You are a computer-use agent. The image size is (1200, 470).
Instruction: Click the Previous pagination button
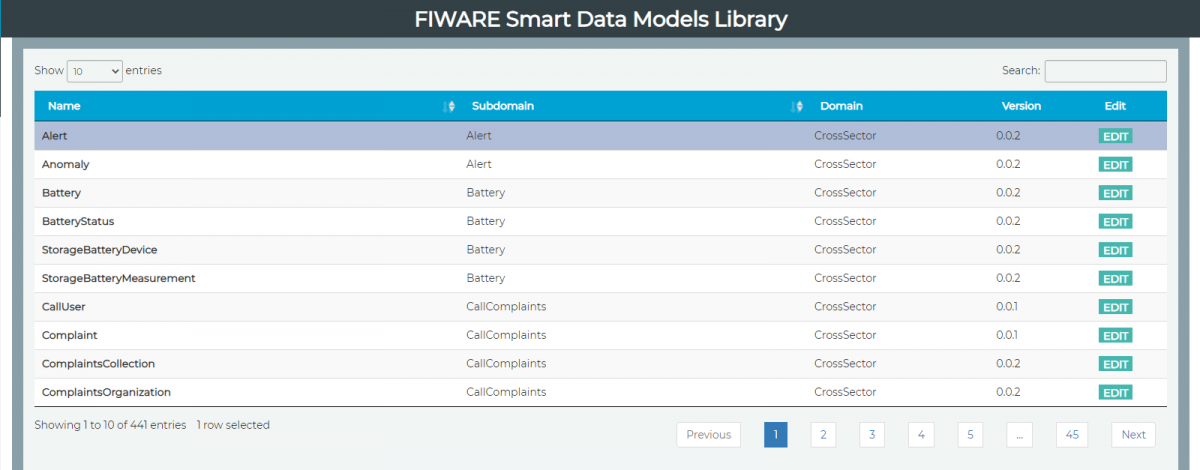[x=708, y=435]
